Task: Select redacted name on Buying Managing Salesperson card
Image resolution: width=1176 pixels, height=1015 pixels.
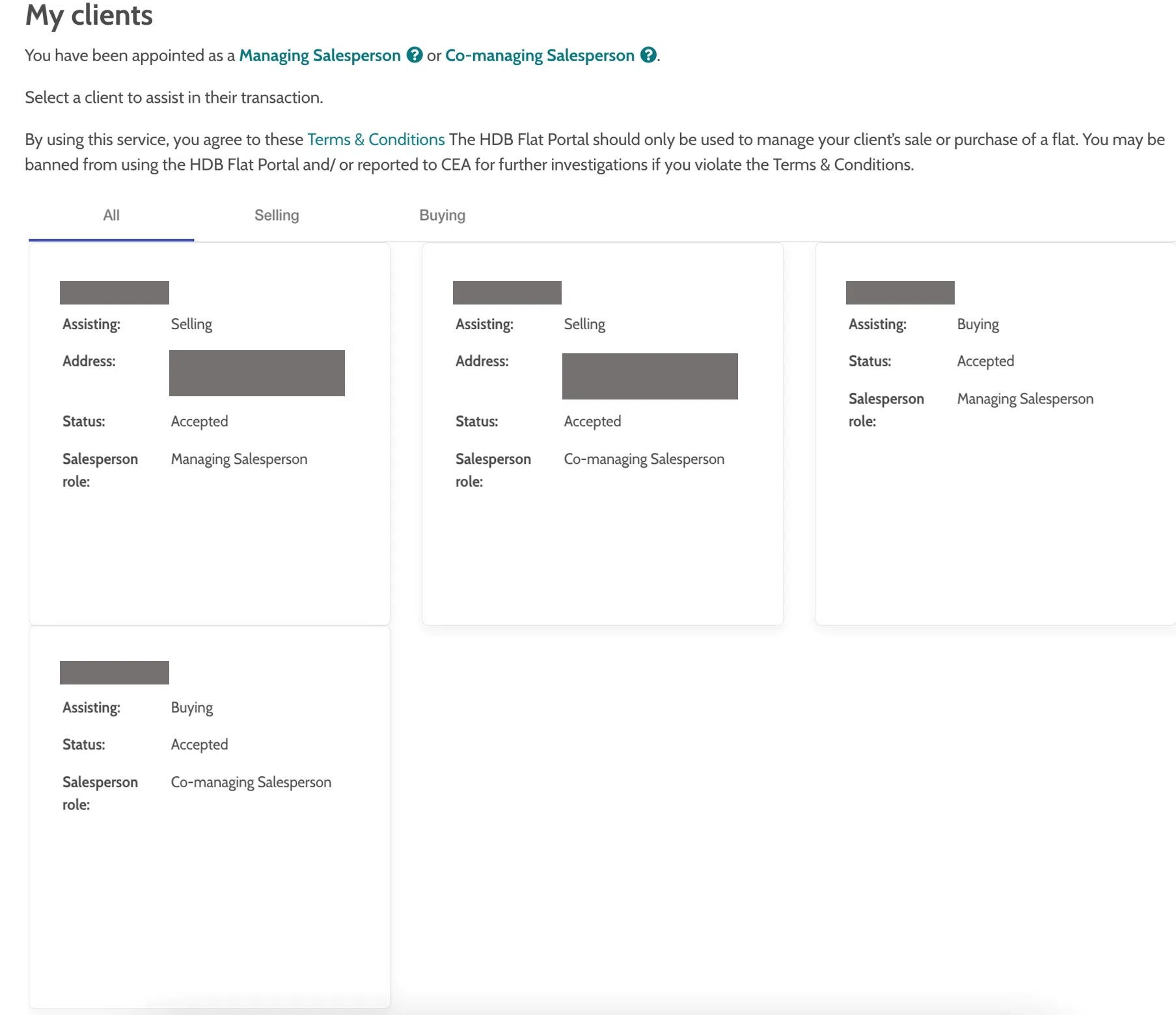Action: pos(900,293)
